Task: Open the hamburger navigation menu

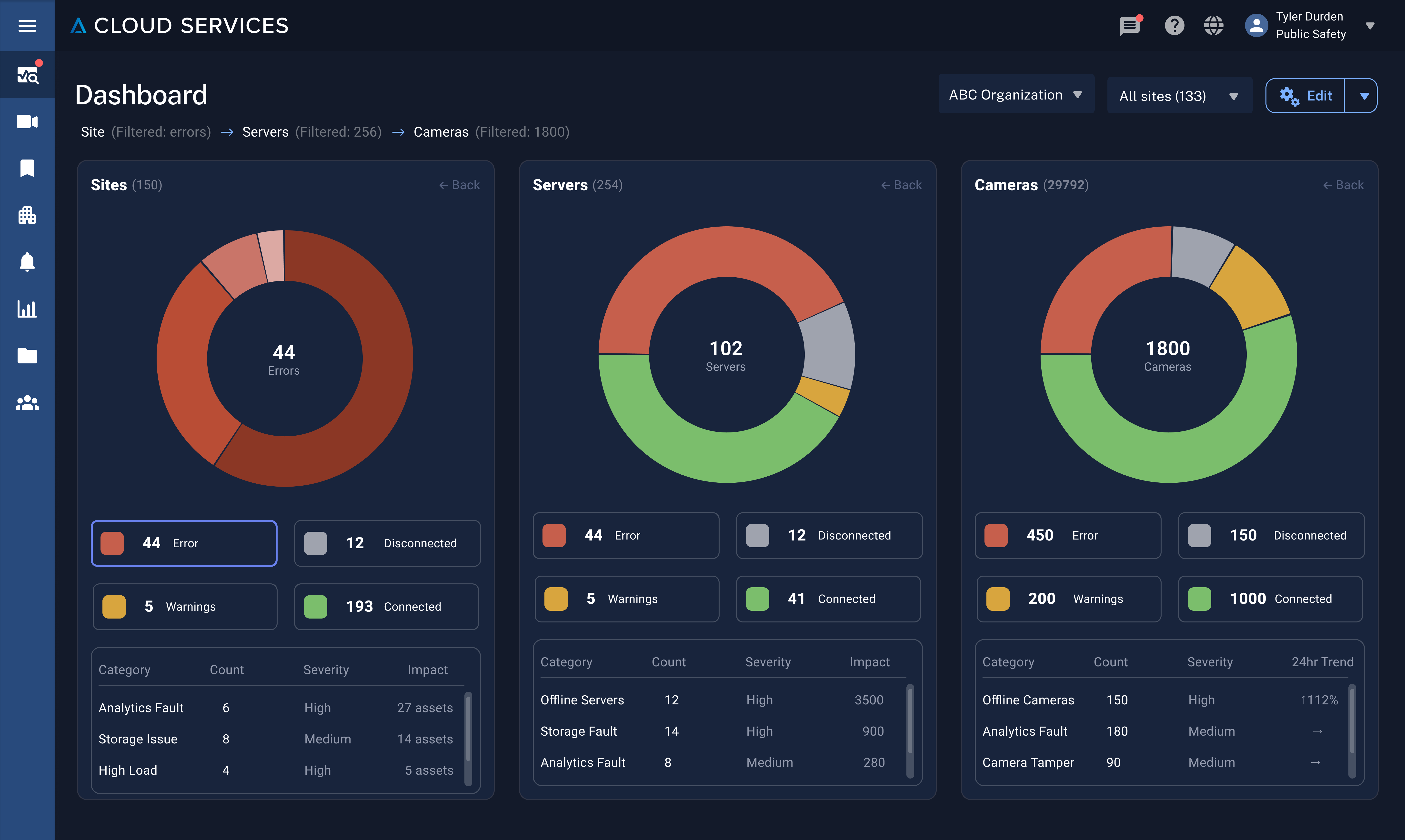Action: 27,25
